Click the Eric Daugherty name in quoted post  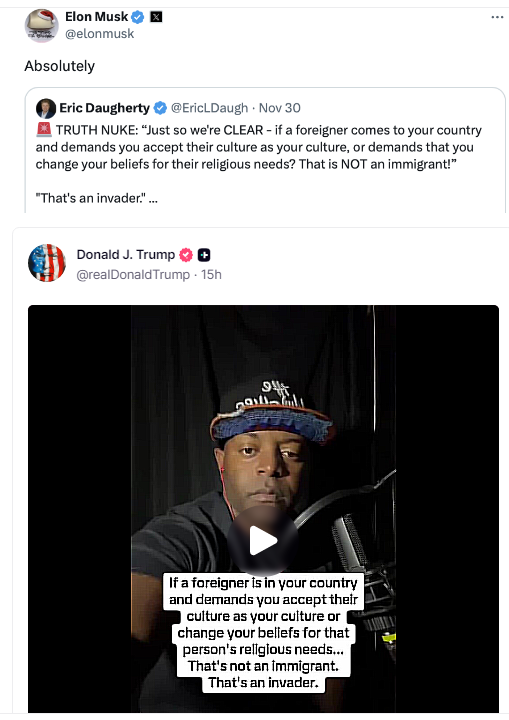click(x=104, y=108)
